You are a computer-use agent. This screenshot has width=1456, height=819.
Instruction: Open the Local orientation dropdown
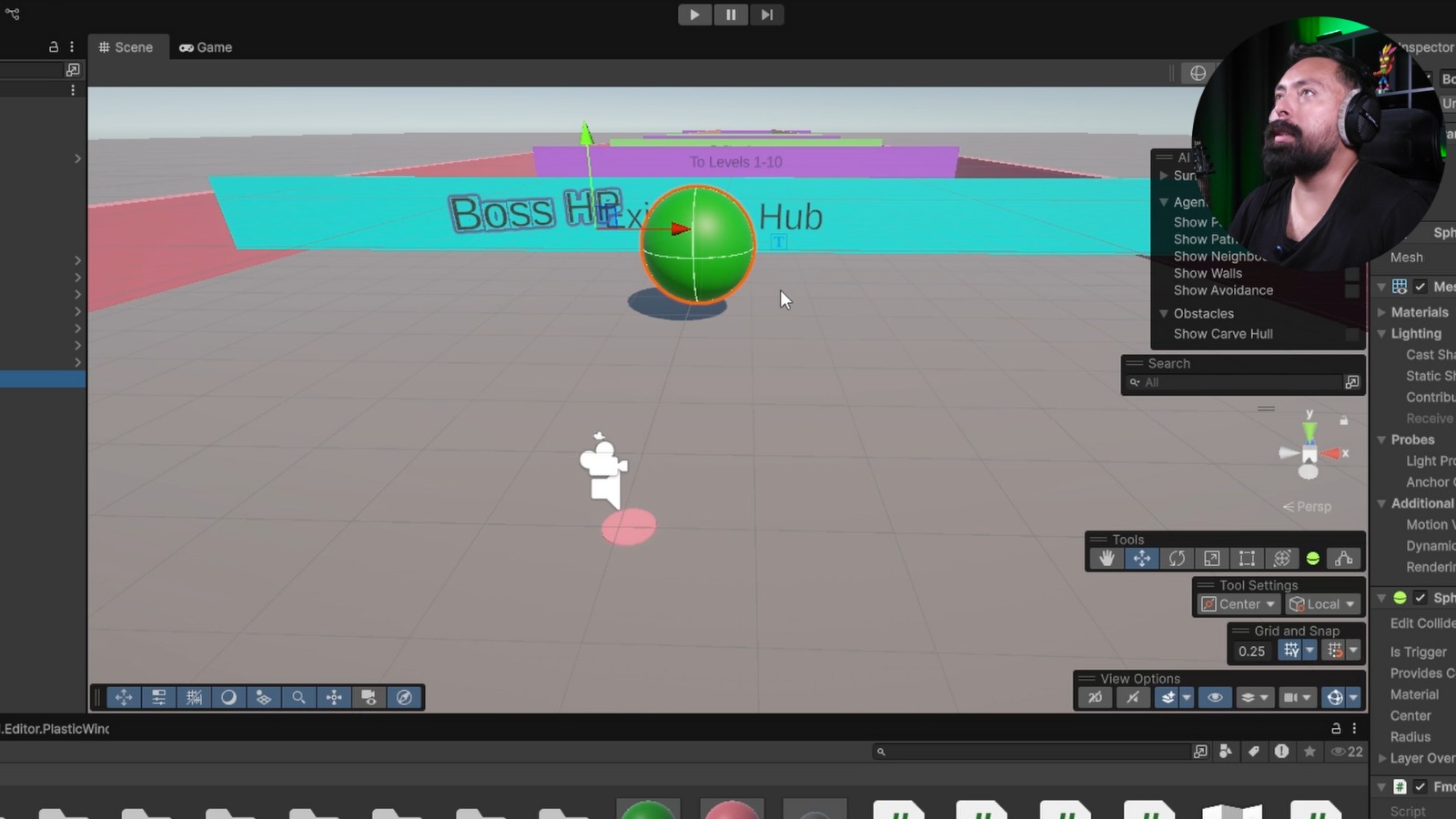[1322, 603]
